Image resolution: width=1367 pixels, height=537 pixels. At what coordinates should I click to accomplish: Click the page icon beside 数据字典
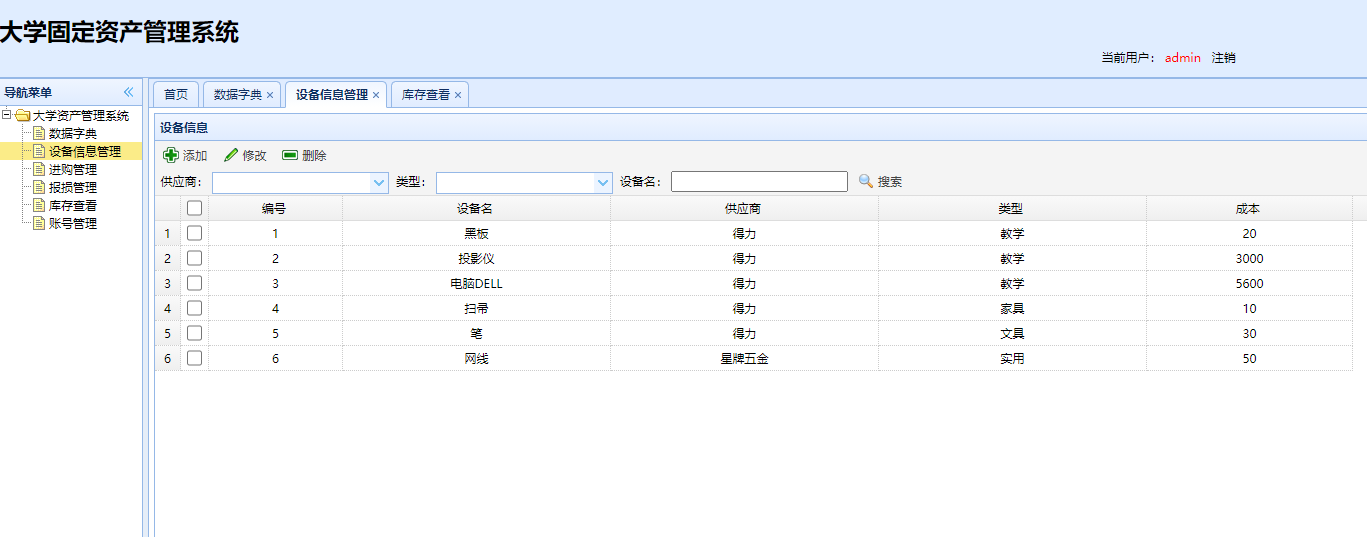tap(39, 133)
